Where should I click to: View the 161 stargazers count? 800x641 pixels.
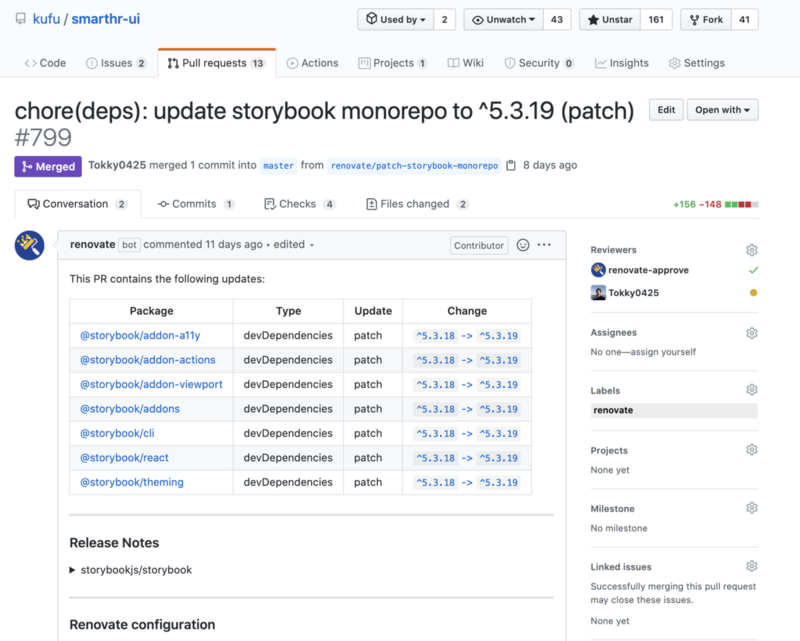pyautogui.click(x=656, y=19)
